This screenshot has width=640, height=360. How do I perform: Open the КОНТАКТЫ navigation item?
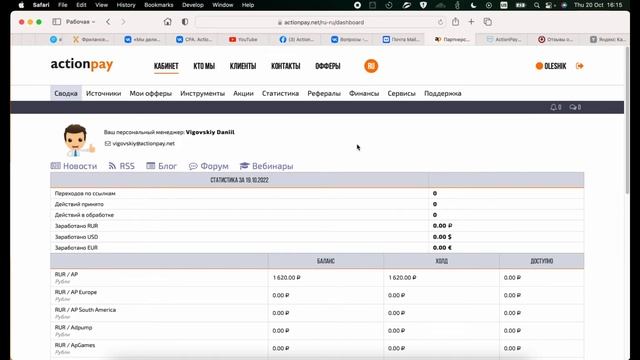pos(286,66)
